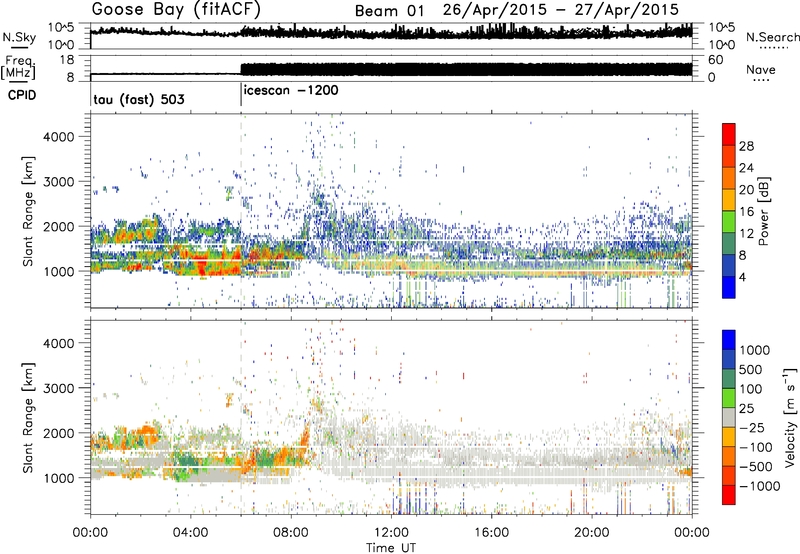Click the "Nave" legend label
800x554 pixels.
click(x=761, y=70)
